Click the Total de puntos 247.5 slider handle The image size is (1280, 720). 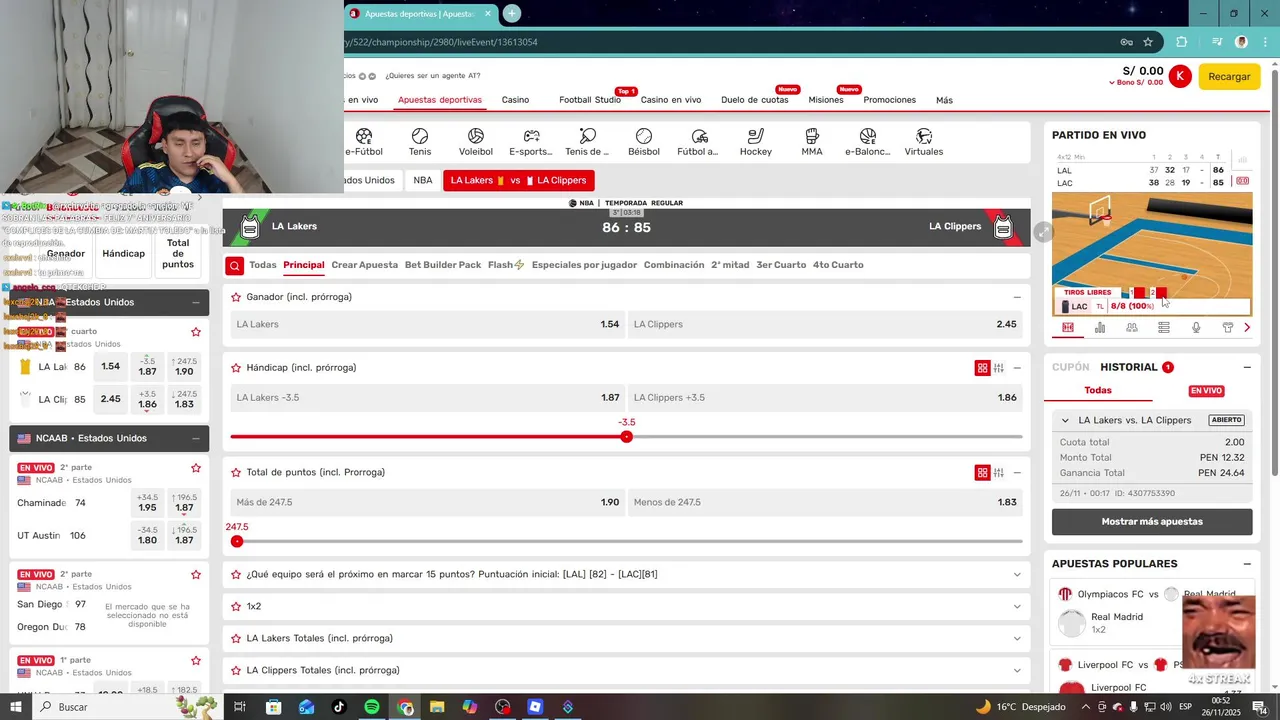pyautogui.click(x=237, y=541)
